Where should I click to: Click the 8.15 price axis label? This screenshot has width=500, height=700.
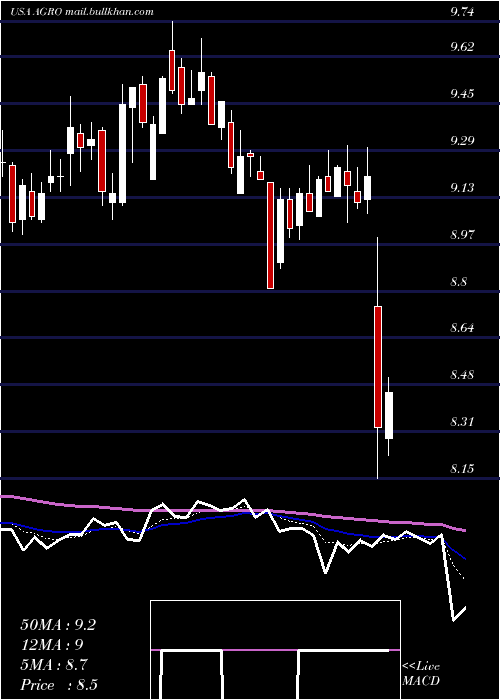tap(462, 468)
